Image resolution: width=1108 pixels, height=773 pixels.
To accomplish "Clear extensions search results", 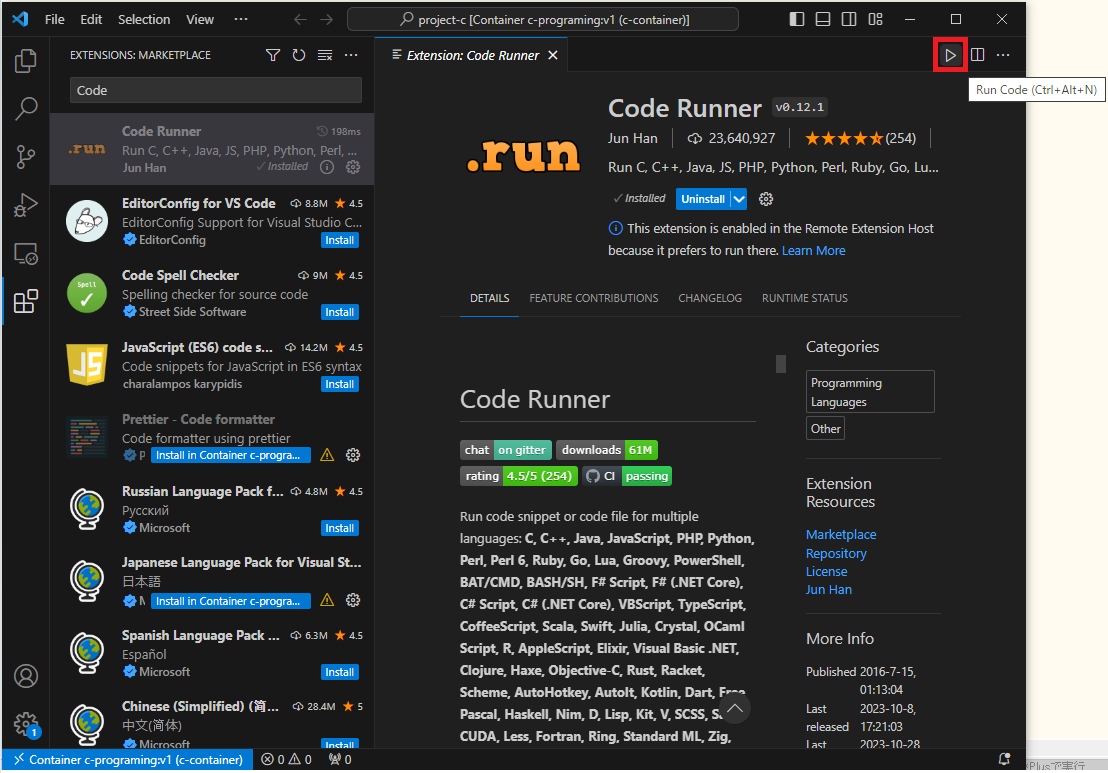I will 325,55.
